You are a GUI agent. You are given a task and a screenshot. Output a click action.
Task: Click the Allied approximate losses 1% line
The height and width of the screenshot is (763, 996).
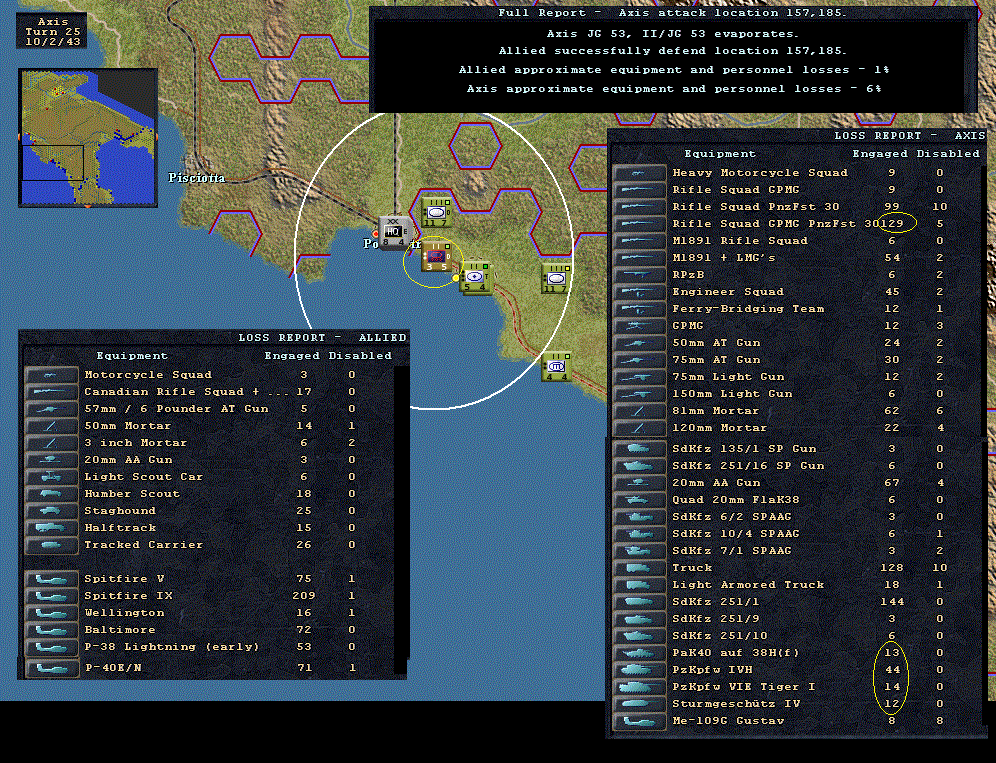coord(674,70)
